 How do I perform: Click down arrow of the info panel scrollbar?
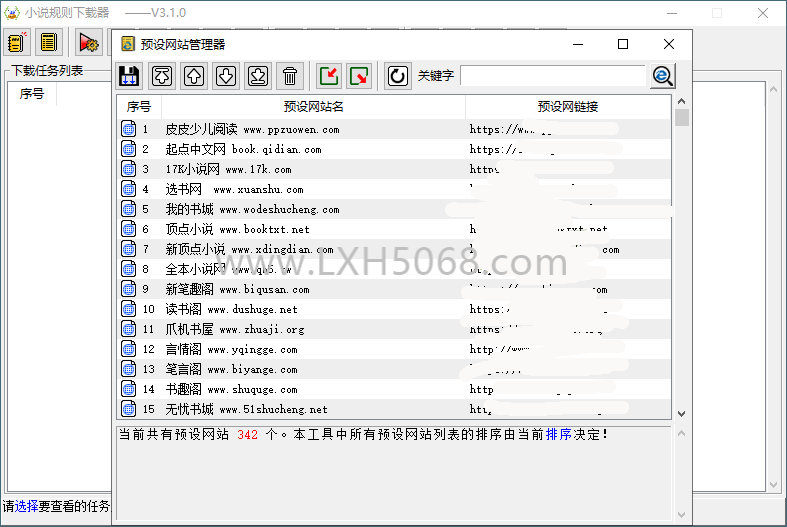point(681,514)
